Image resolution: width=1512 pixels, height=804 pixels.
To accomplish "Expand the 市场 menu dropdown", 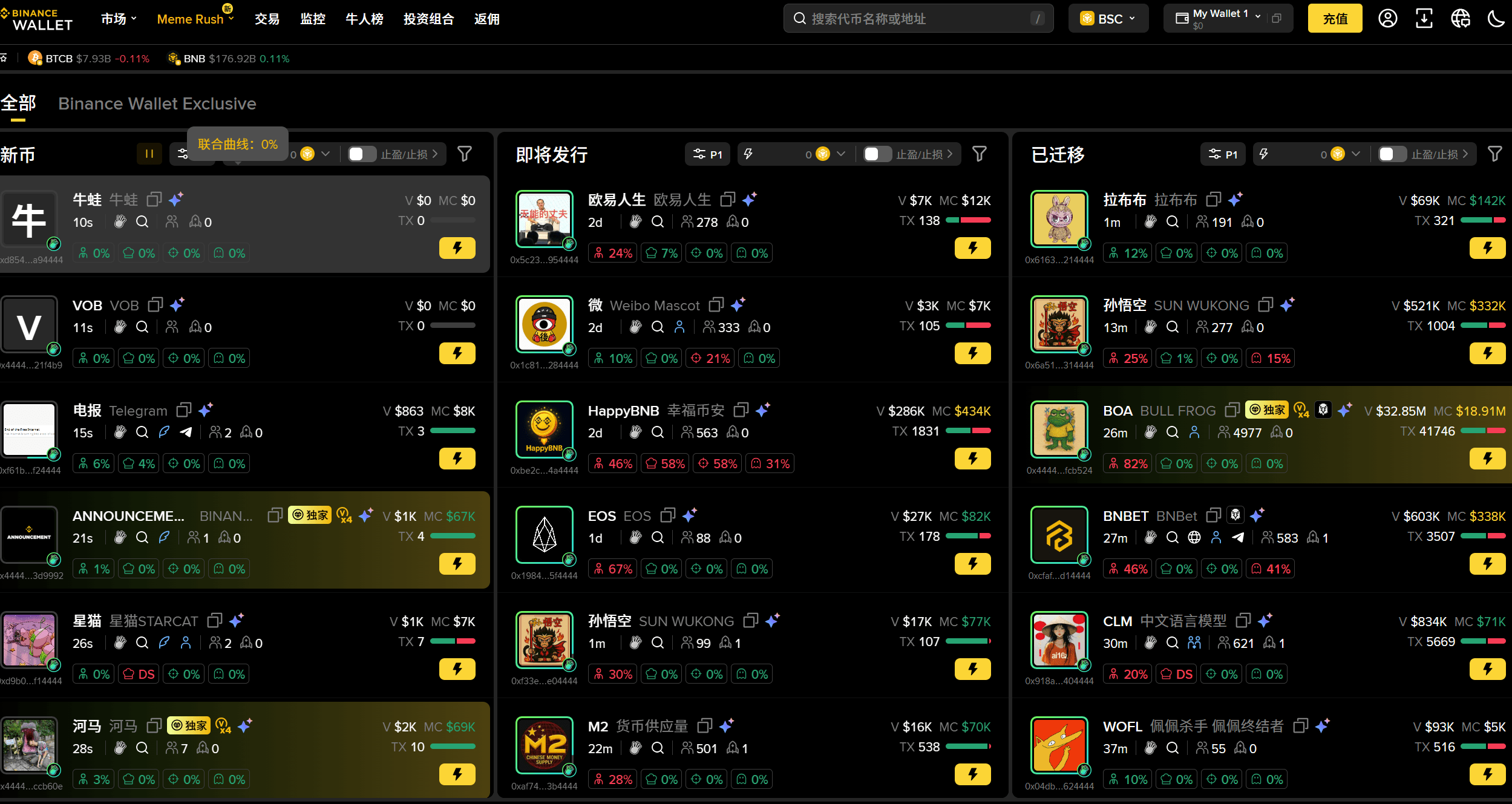I will 119,19.
